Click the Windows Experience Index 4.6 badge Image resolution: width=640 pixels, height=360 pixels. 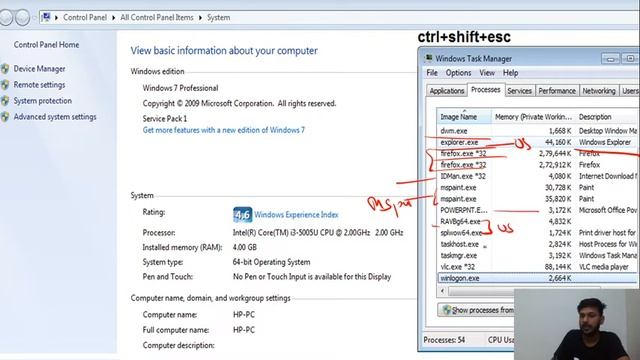pos(242,215)
